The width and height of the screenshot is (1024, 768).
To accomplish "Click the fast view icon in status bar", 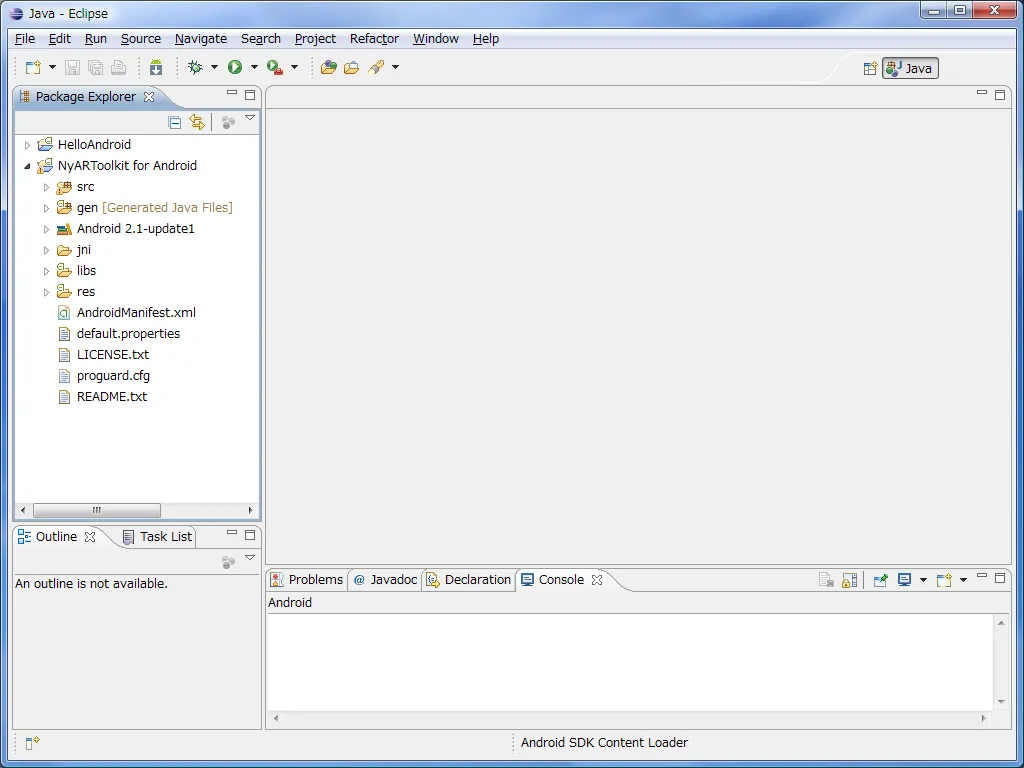I will pos(33,743).
